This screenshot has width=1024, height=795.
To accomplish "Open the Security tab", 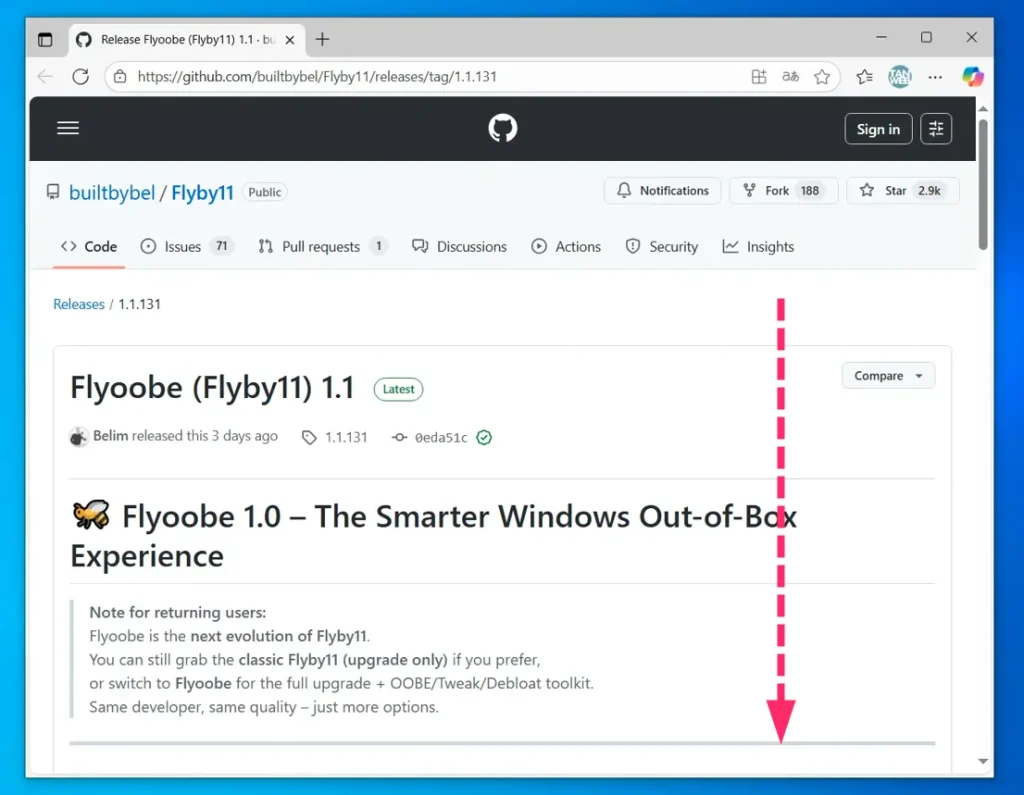I will 662,247.
